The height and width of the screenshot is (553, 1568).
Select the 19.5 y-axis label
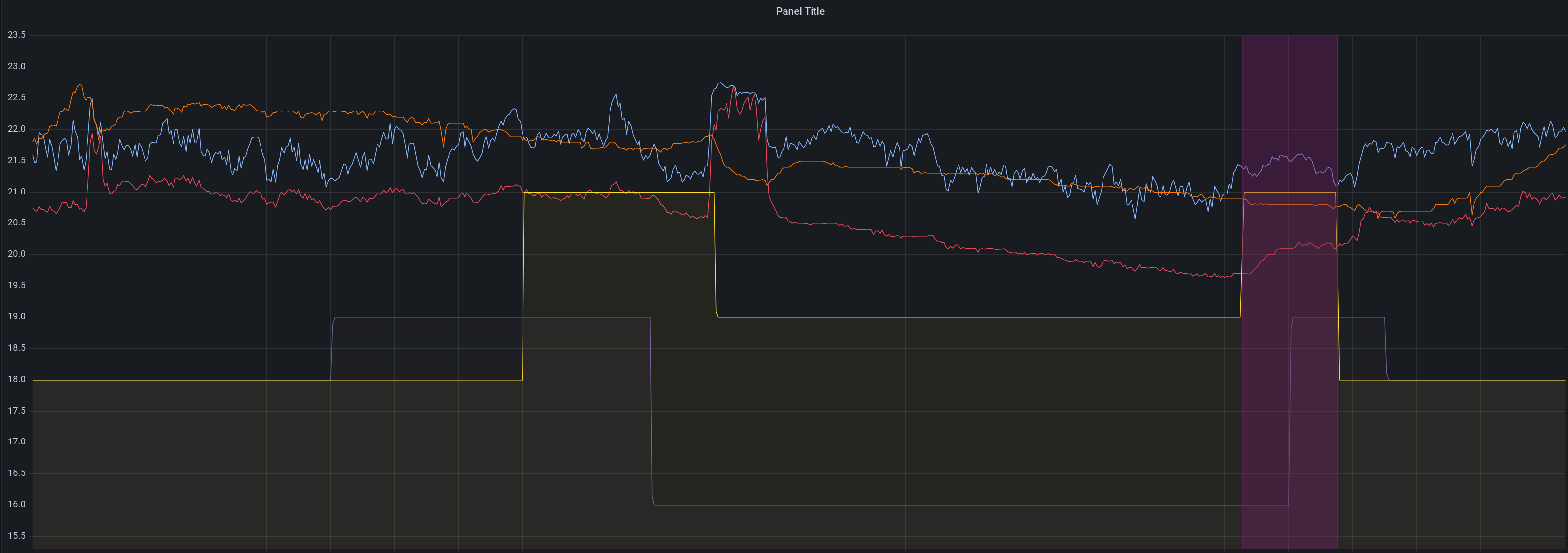(16, 285)
